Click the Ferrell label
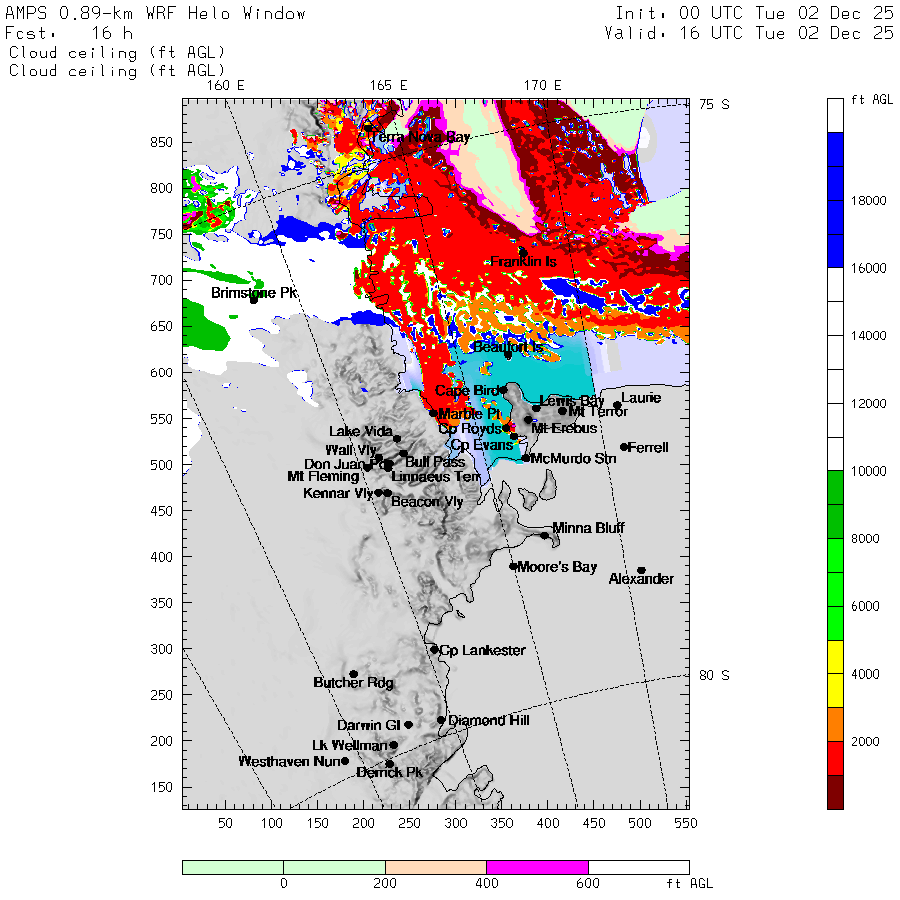The image size is (900, 900). pyautogui.click(x=648, y=447)
